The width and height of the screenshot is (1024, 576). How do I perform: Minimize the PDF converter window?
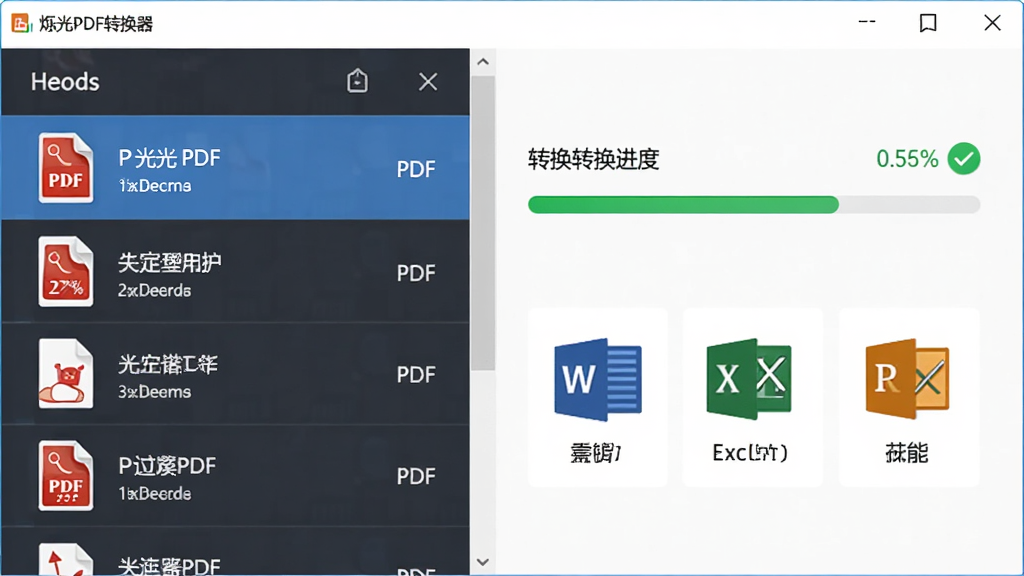(867, 22)
